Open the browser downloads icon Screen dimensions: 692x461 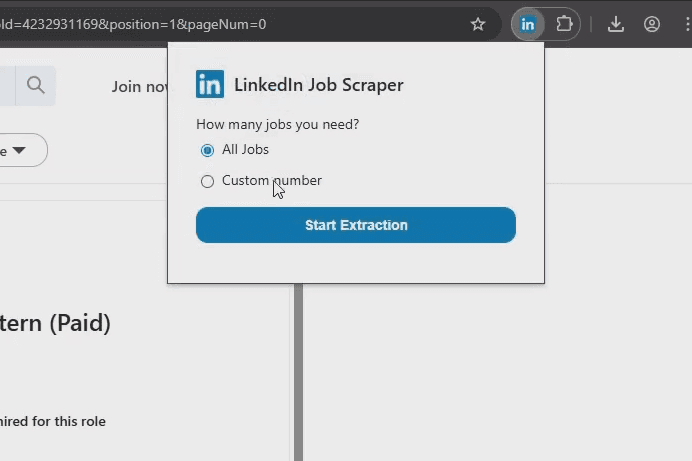[616, 24]
